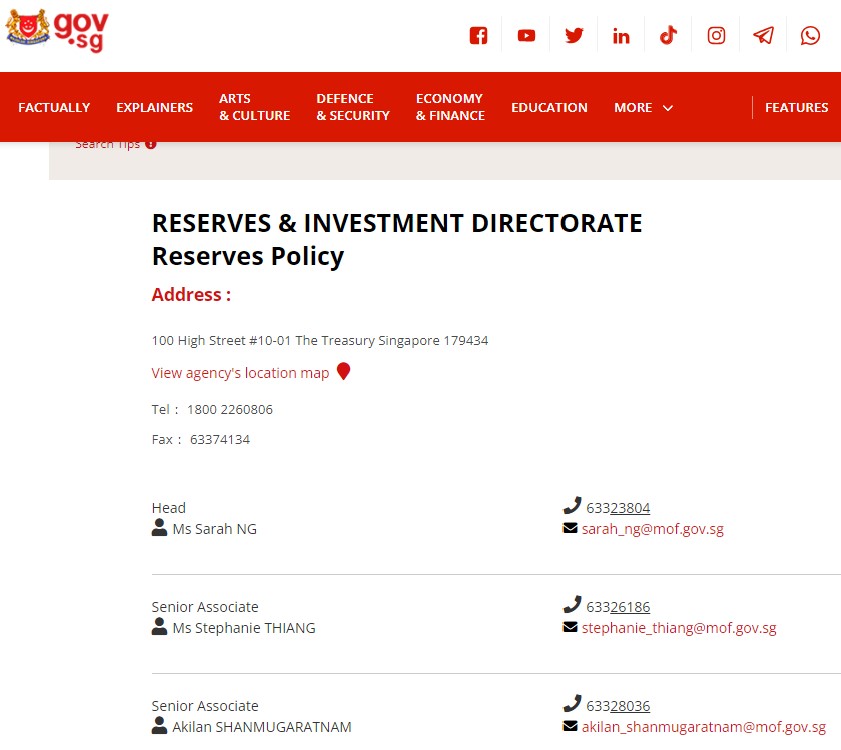The height and width of the screenshot is (750, 841).
Task: Click person icon next to Akilan SHANMUGARATNAM
Action: point(159,725)
